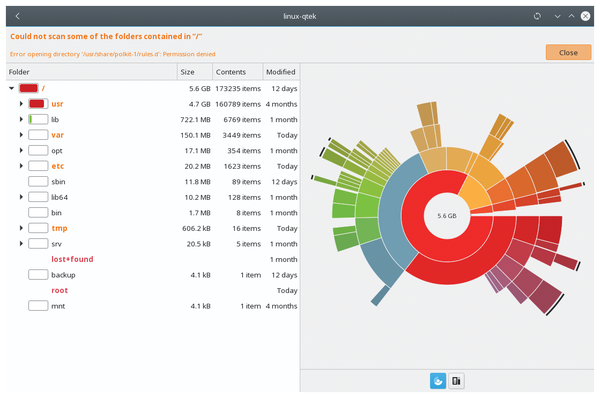Expand the etc folder
This screenshot has height=398, width=600.
(x=21, y=166)
